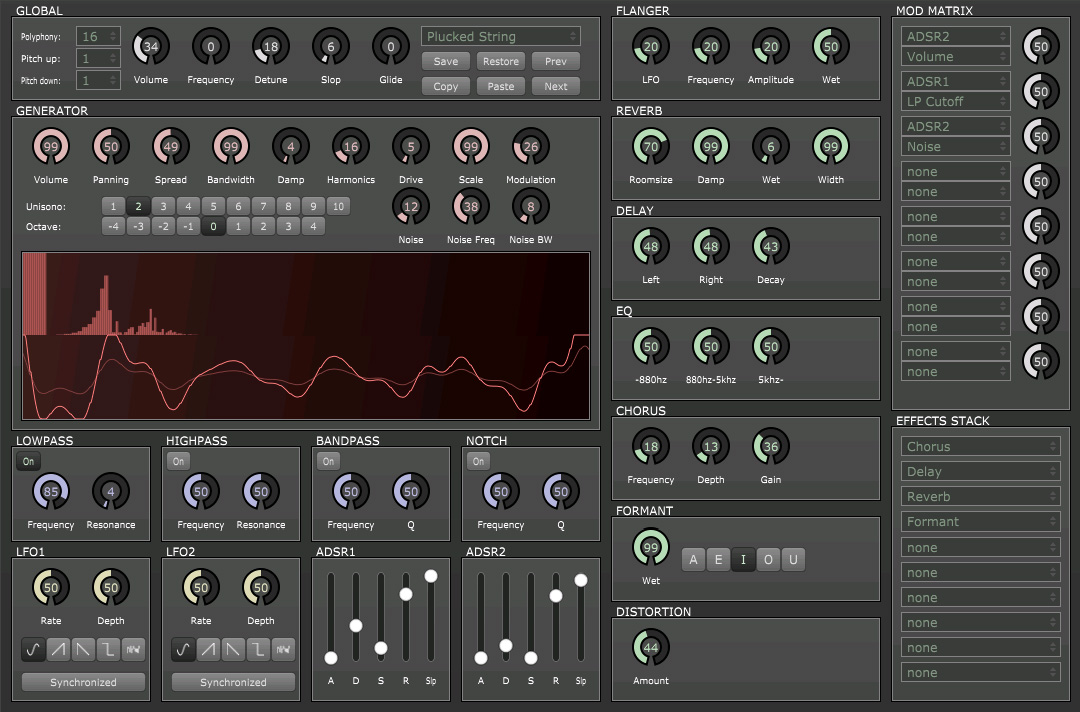Select LFO2 square waveform icon
1080x712 pixels.
258,649
